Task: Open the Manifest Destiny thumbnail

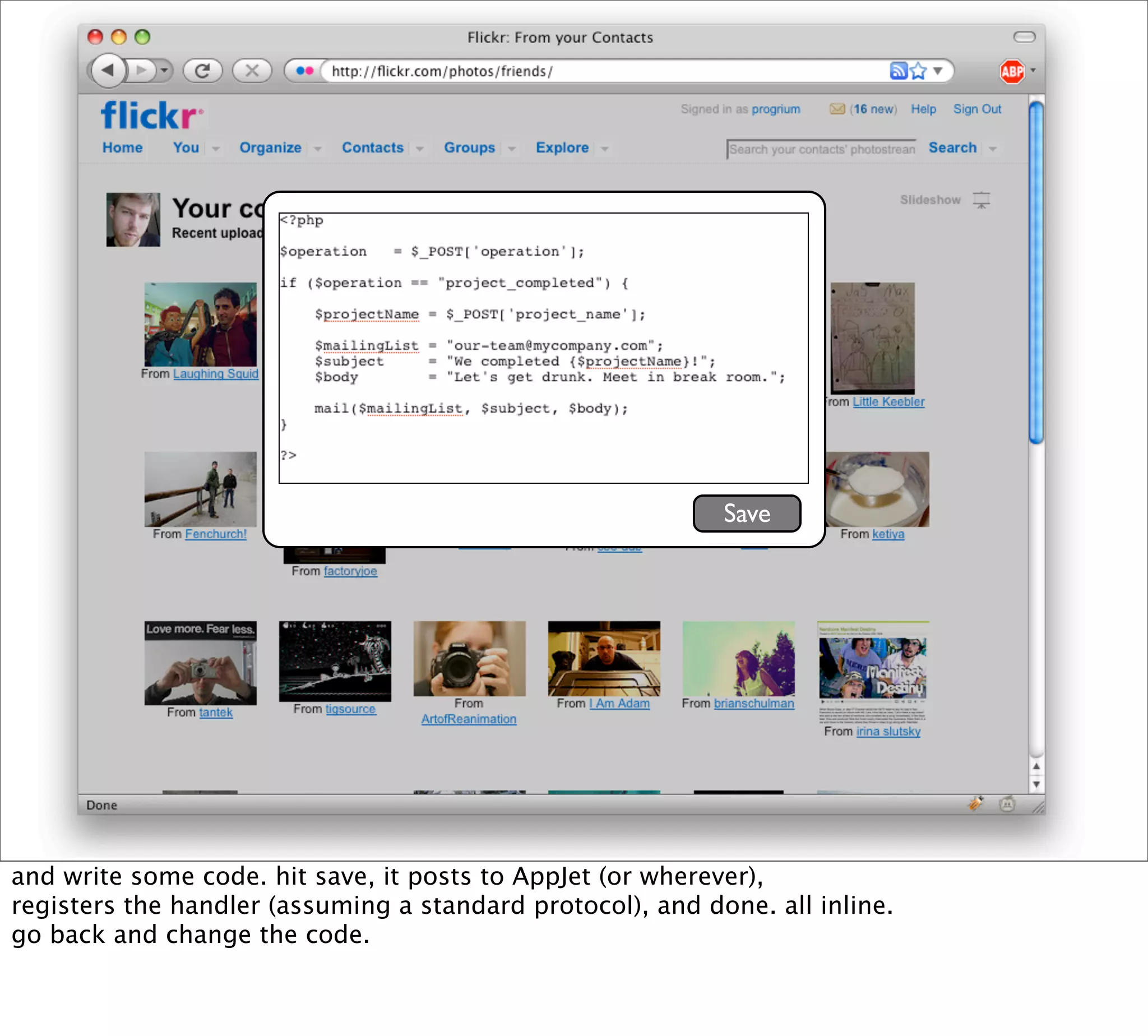Action: (873, 672)
